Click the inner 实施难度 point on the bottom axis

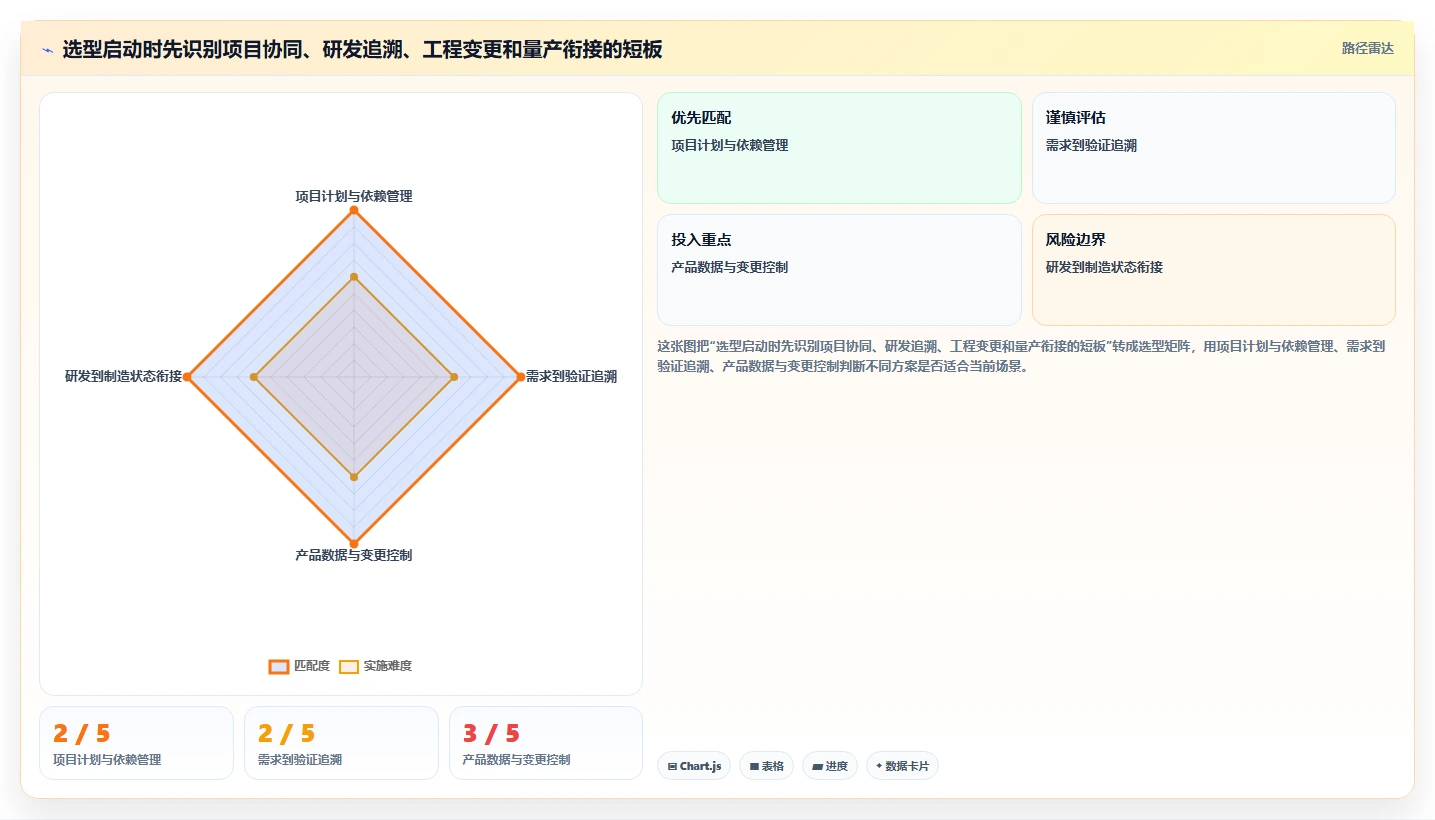[354, 477]
